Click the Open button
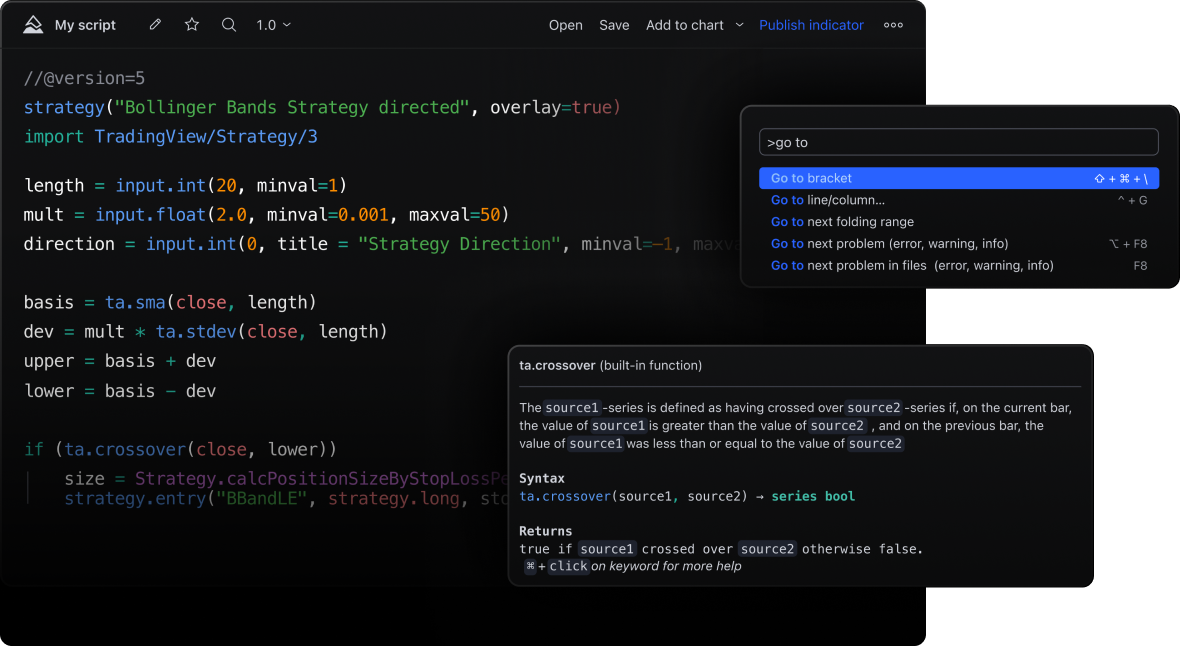 point(565,25)
